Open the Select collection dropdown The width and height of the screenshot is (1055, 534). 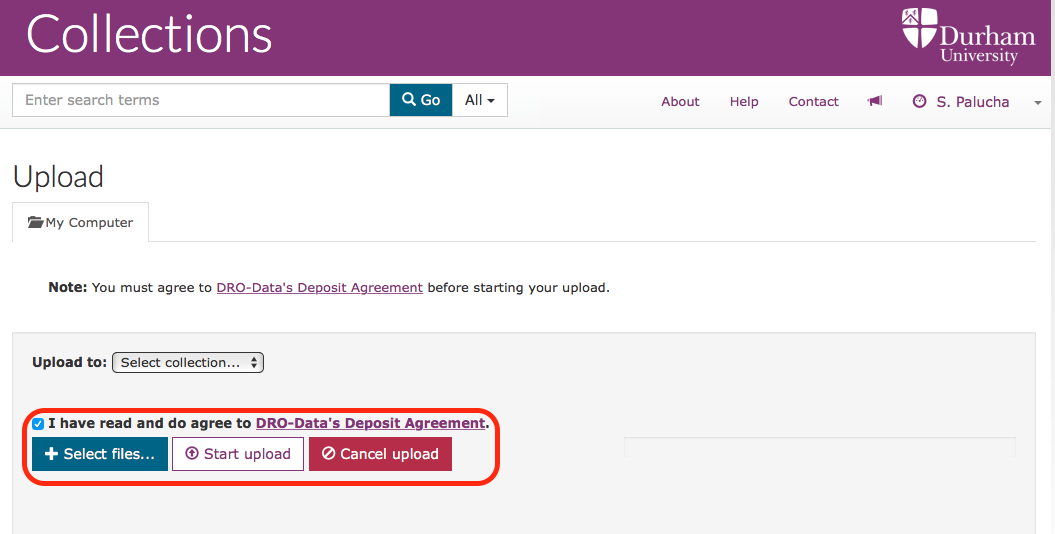pyautogui.click(x=188, y=363)
